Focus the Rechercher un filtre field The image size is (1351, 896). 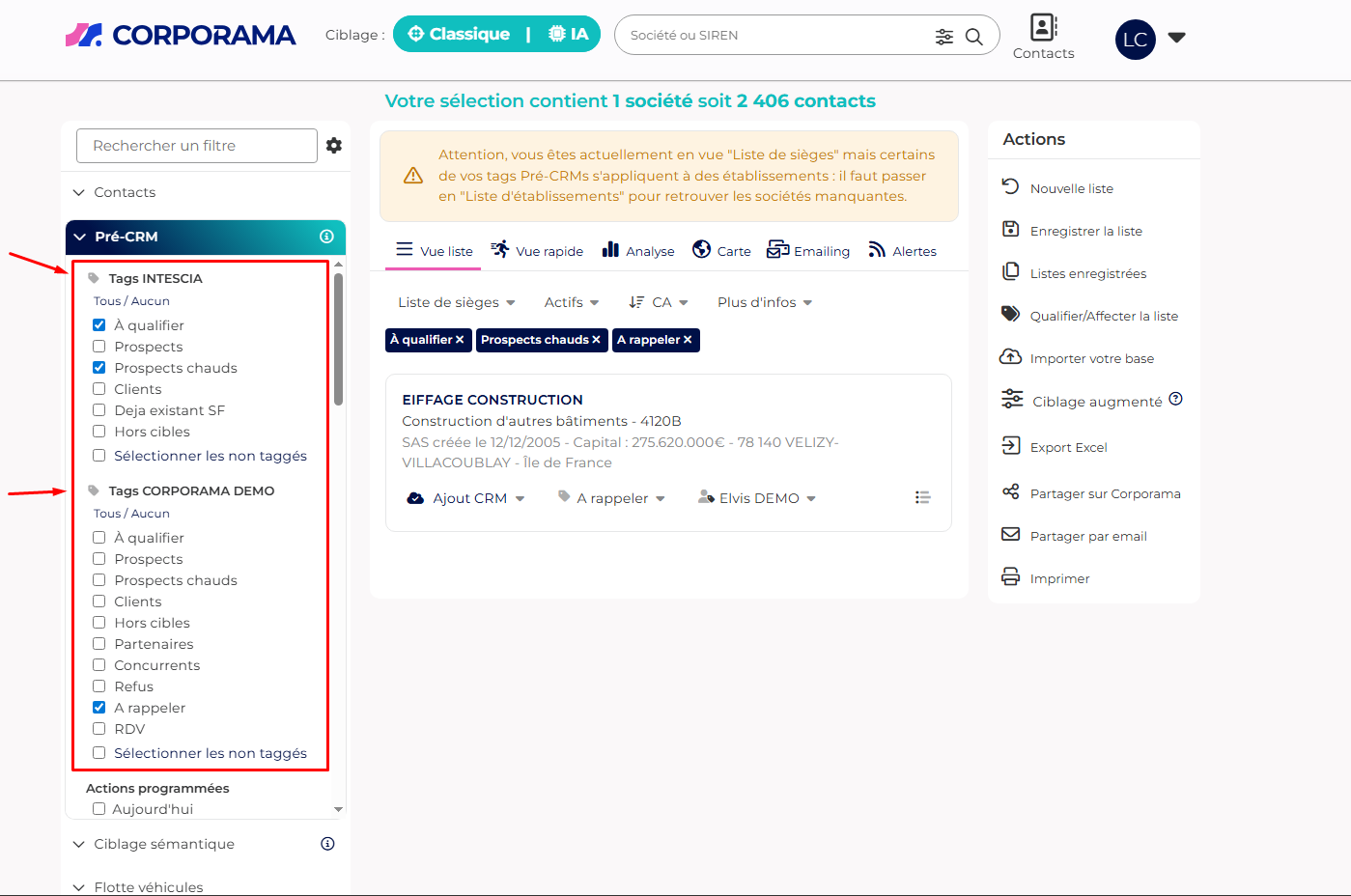(x=196, y=146)
